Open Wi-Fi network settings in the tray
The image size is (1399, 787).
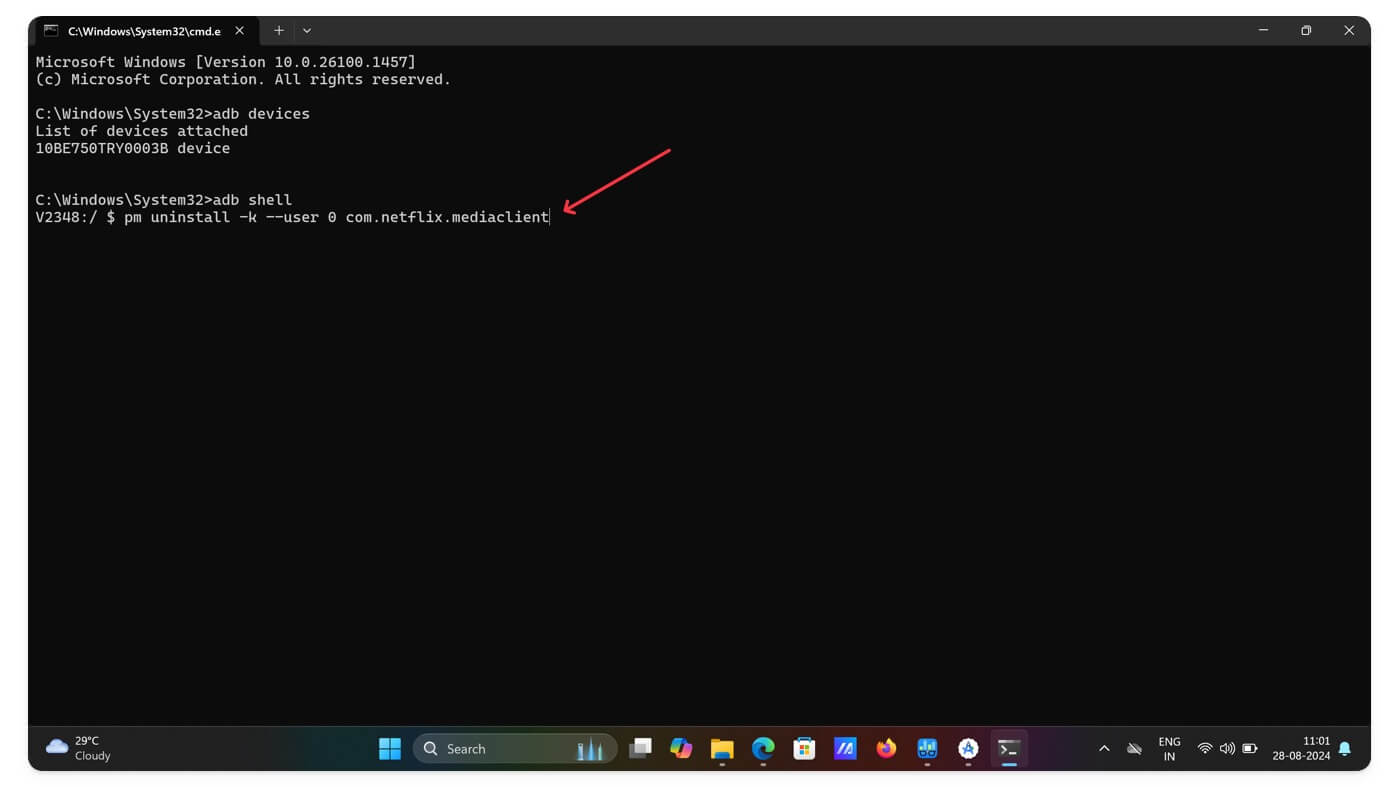tap(1205, 748)
